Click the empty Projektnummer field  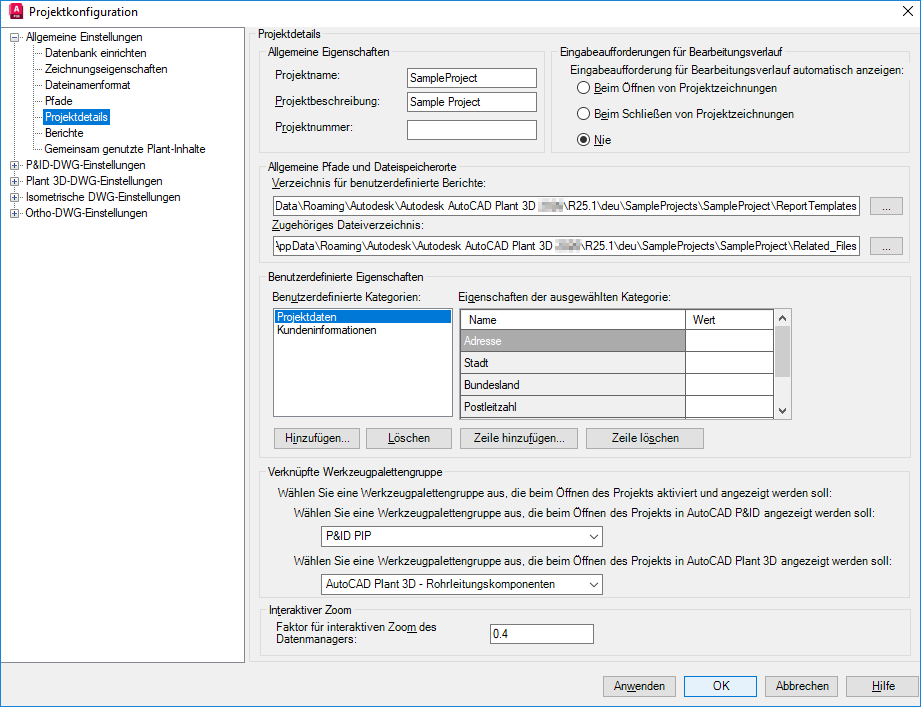472,130
